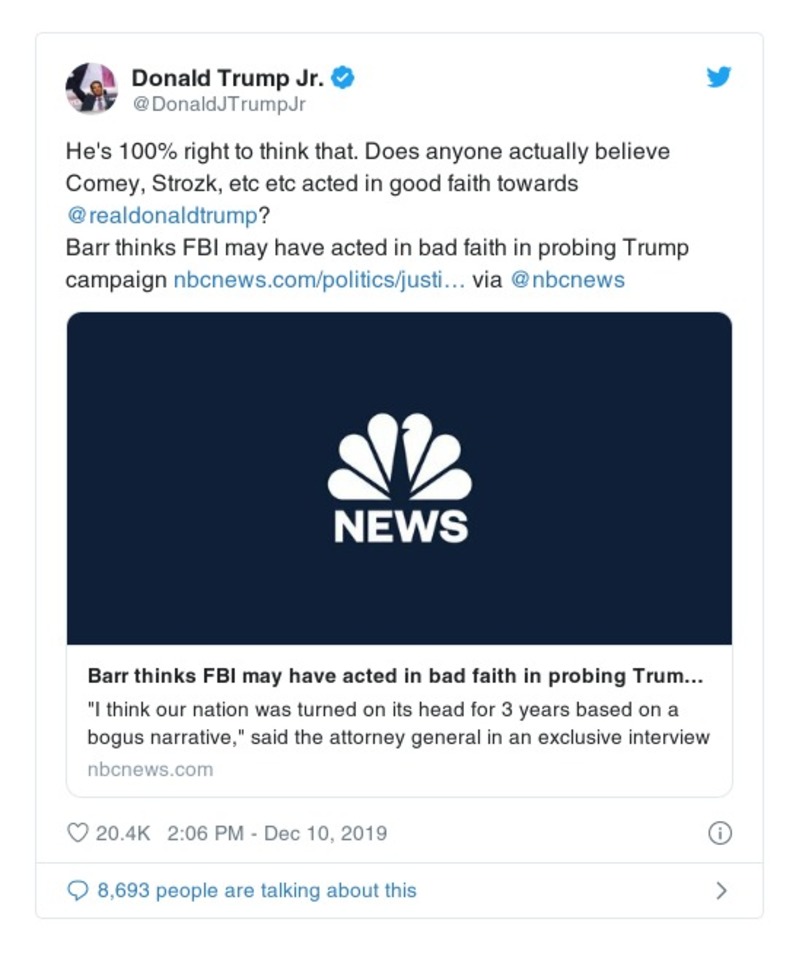Click the @DonaldJTrumpJr handle
This screenshot has width=799, height=957.
click(218, 104)
